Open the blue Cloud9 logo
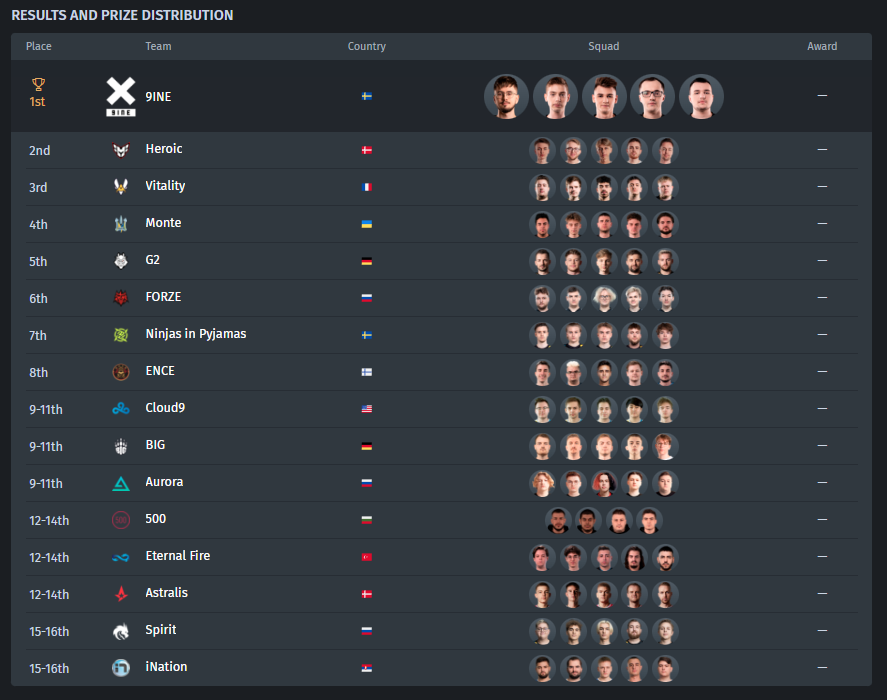 pos(121,409)
